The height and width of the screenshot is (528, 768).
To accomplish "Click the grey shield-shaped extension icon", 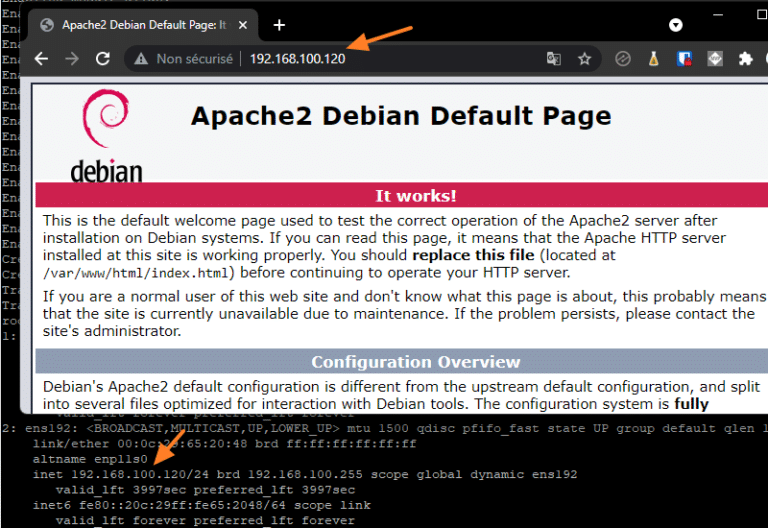I will coord(715,59).
